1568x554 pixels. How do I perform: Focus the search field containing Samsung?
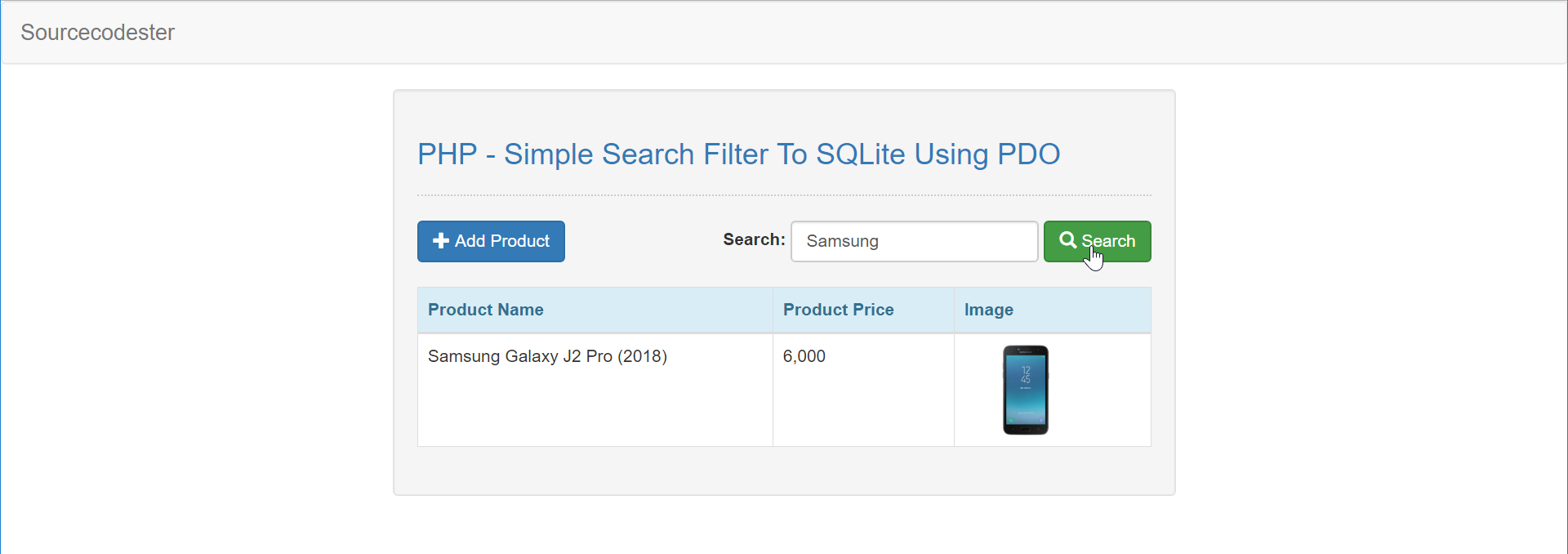(x=915, y=241)
